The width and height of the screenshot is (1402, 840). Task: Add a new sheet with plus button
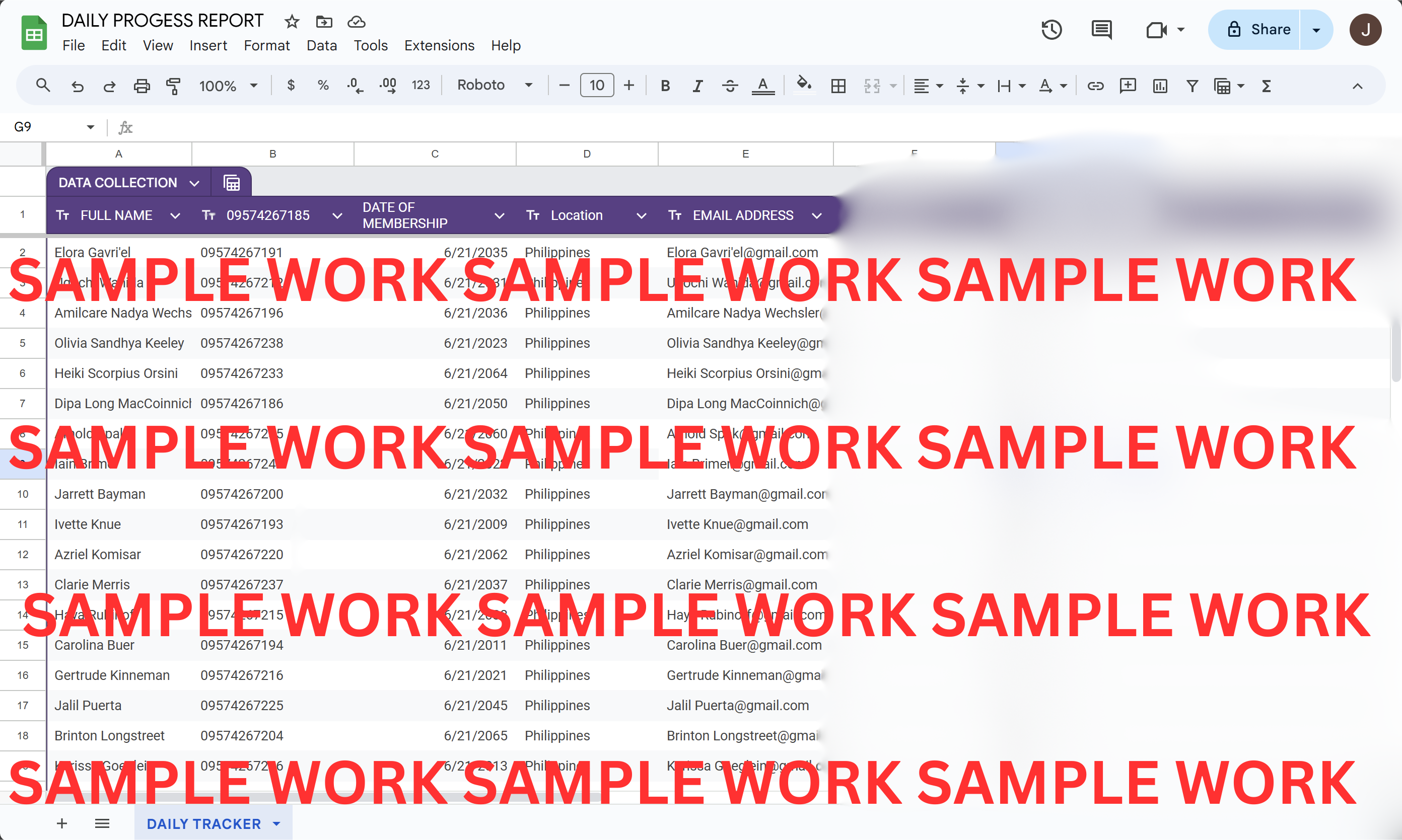coord(62,823)
